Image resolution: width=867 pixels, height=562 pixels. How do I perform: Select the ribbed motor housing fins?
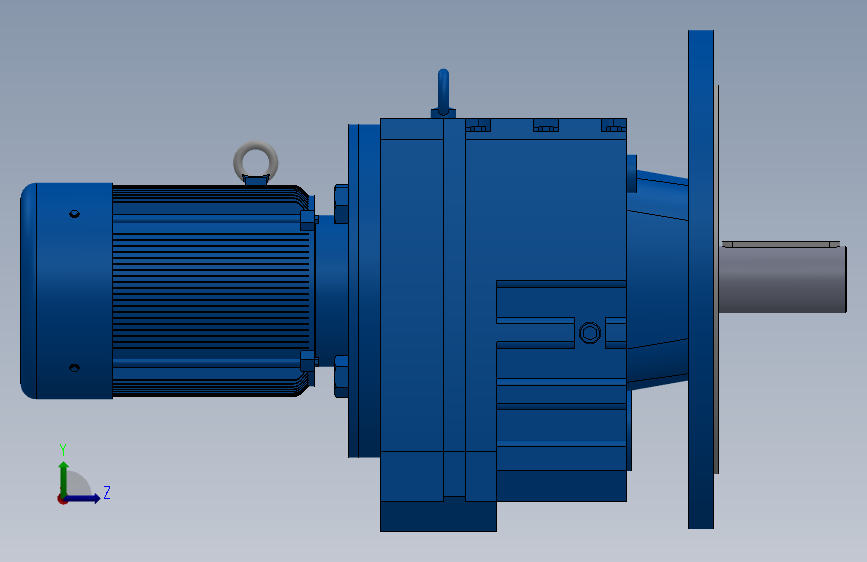click(x=211, y=291)
